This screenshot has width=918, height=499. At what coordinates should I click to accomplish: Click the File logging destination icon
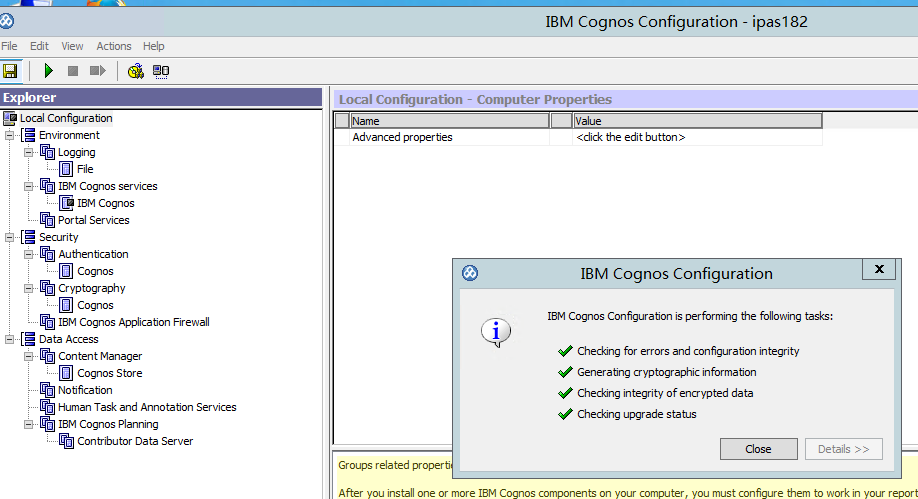click(x=66, y=169)
